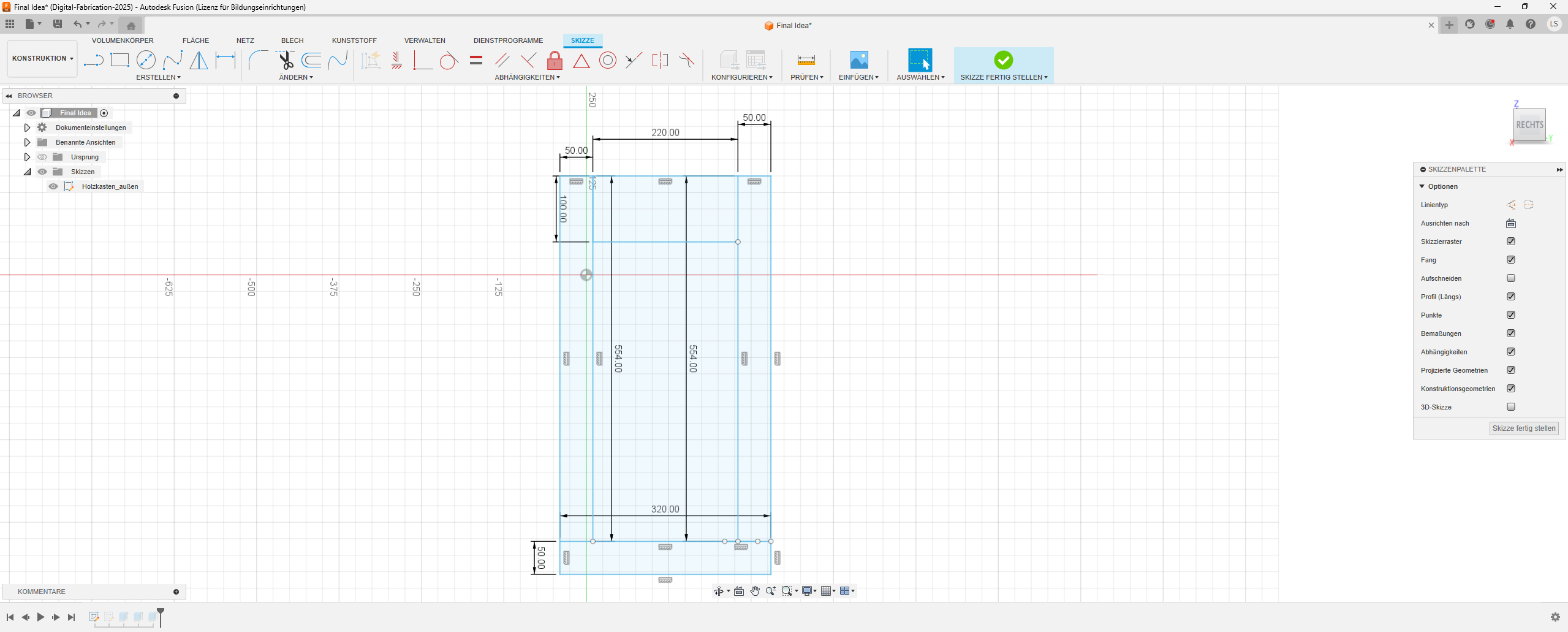Enable the 3D-Skizze checkbox
This screenshot has height=632, width=1568.
1511,407
